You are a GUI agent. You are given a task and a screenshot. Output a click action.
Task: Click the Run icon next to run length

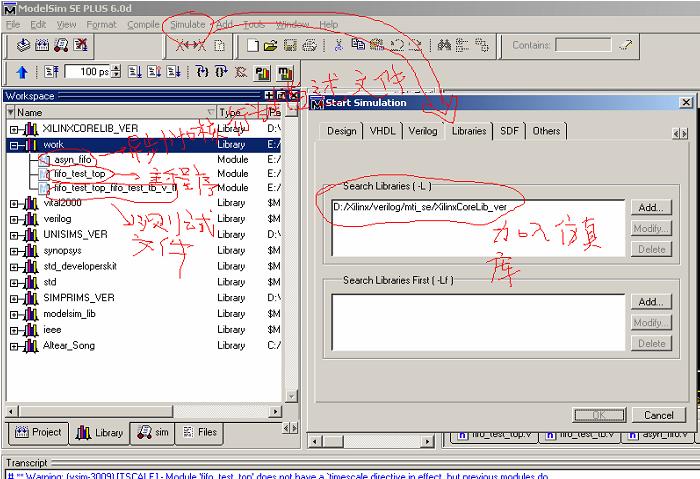pos(135,72)
